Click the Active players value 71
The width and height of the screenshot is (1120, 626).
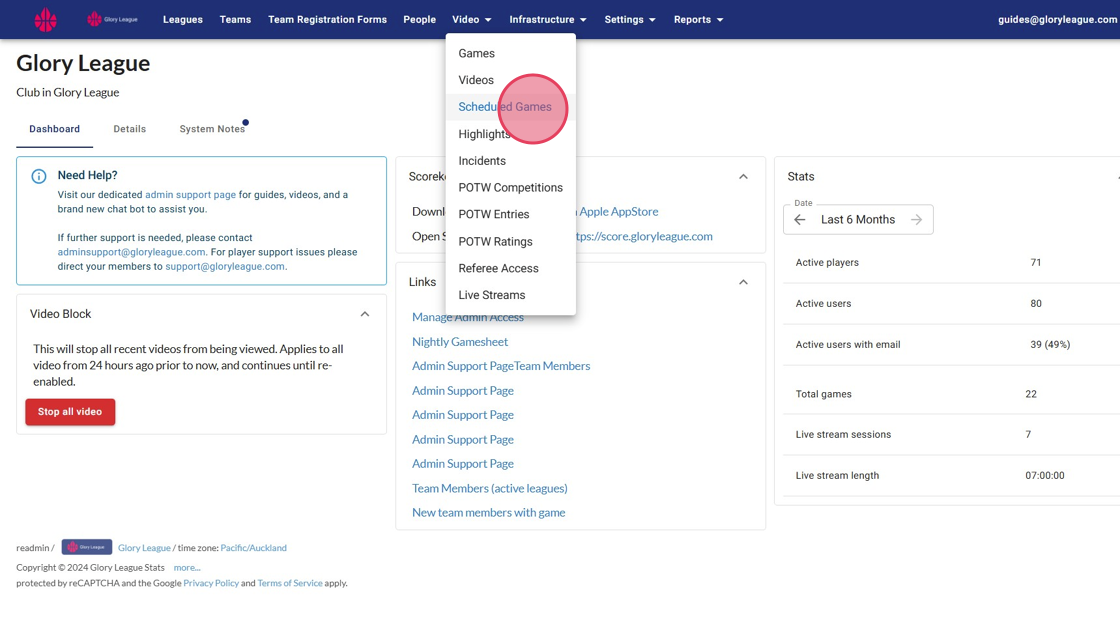pos(1036,263)
